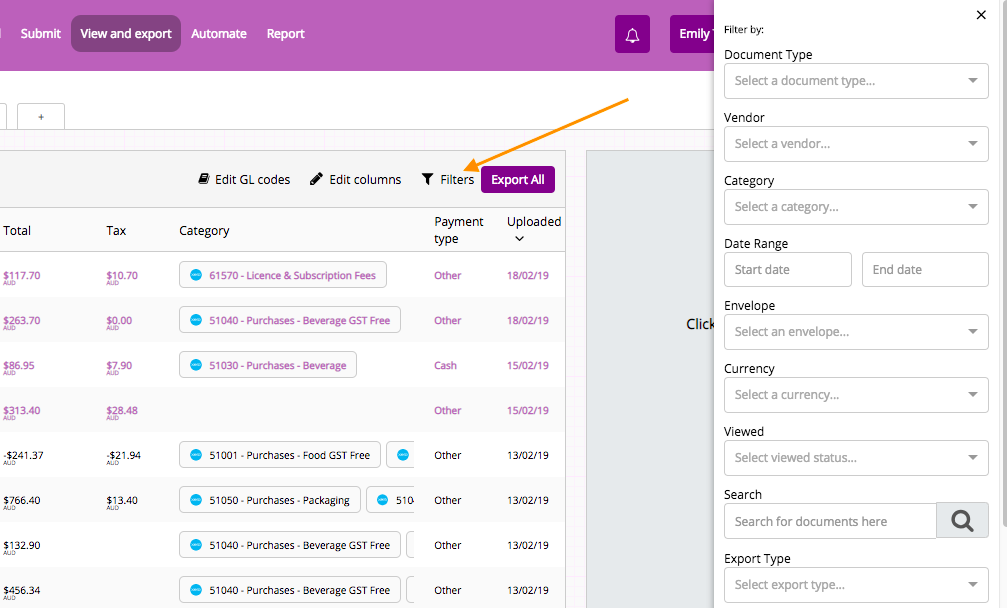Open the notifications bell
Screen dimensions: 1007x608
[632, 34]
